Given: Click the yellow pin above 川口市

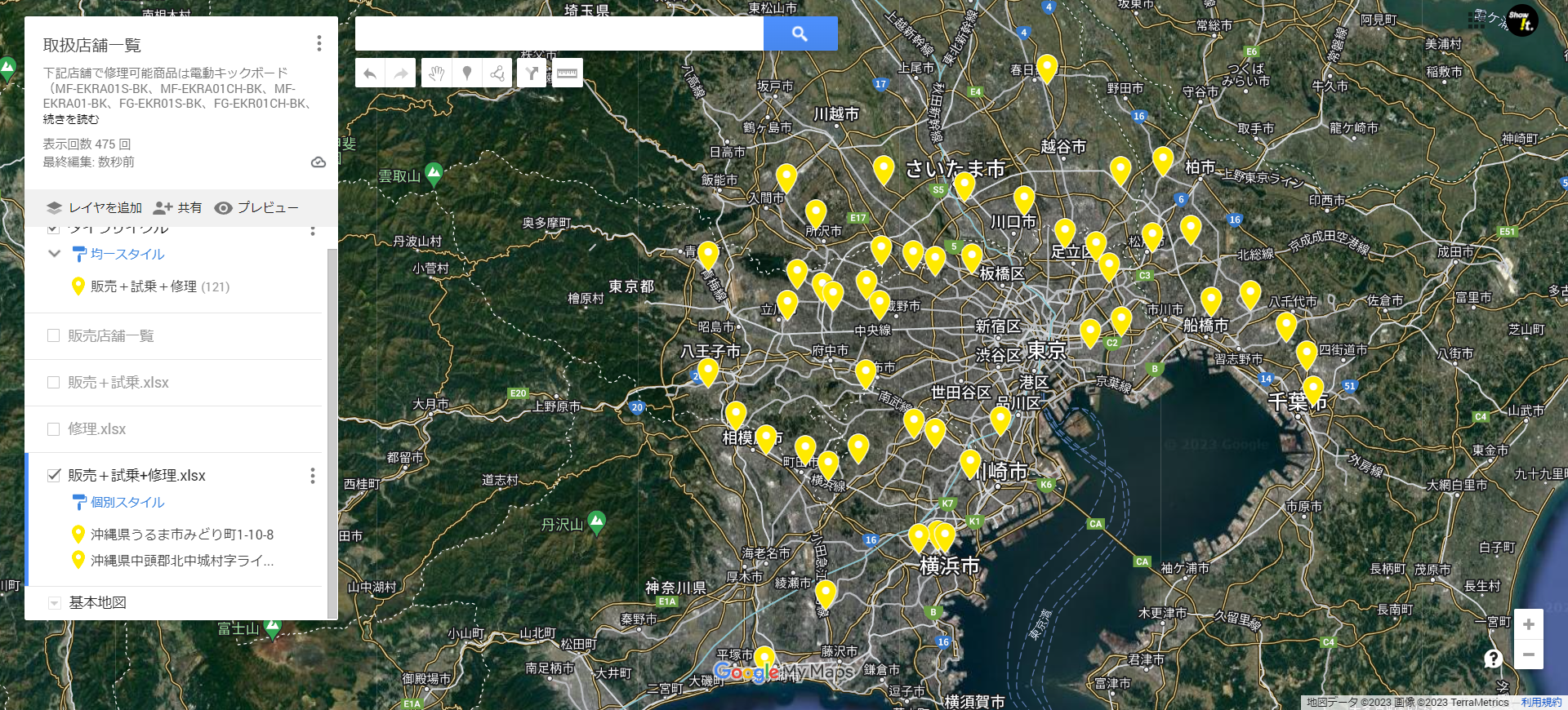Looking at the screenshot, I should (x=1024, y=200).
